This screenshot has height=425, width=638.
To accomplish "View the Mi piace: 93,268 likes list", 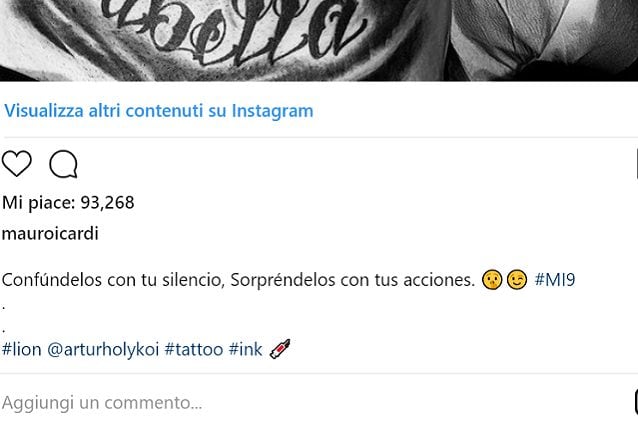I will pyautogui.click(x=68, y=203).
